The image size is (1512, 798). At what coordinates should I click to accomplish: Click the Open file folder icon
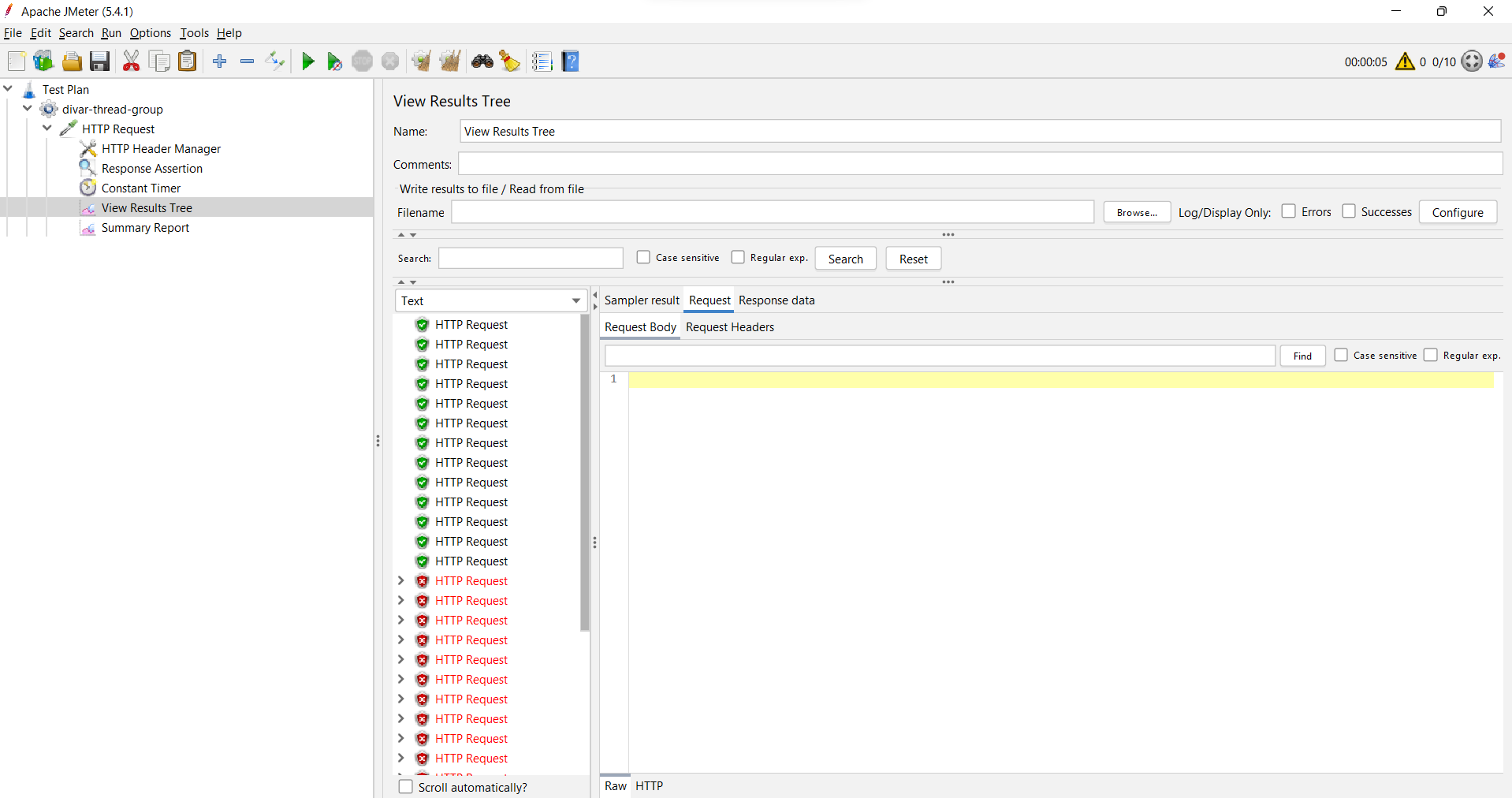(x=72, y=62)
